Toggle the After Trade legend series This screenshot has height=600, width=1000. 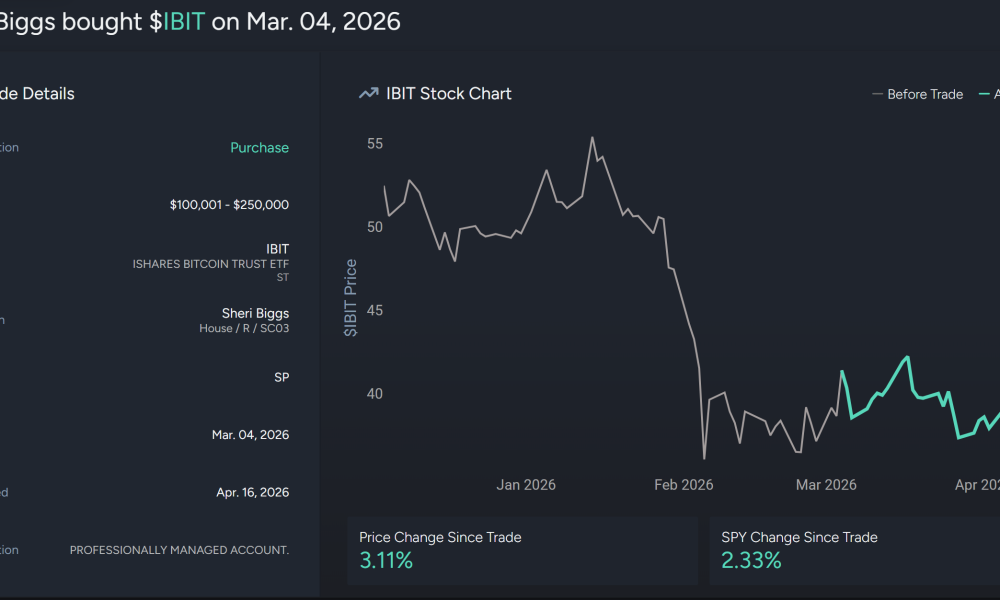pos(990,94)
